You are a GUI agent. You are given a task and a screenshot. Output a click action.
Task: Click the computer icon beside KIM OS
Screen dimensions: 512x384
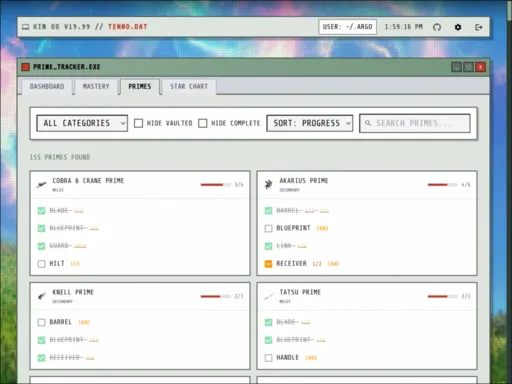pyautogui.click(x=25, y=27)
